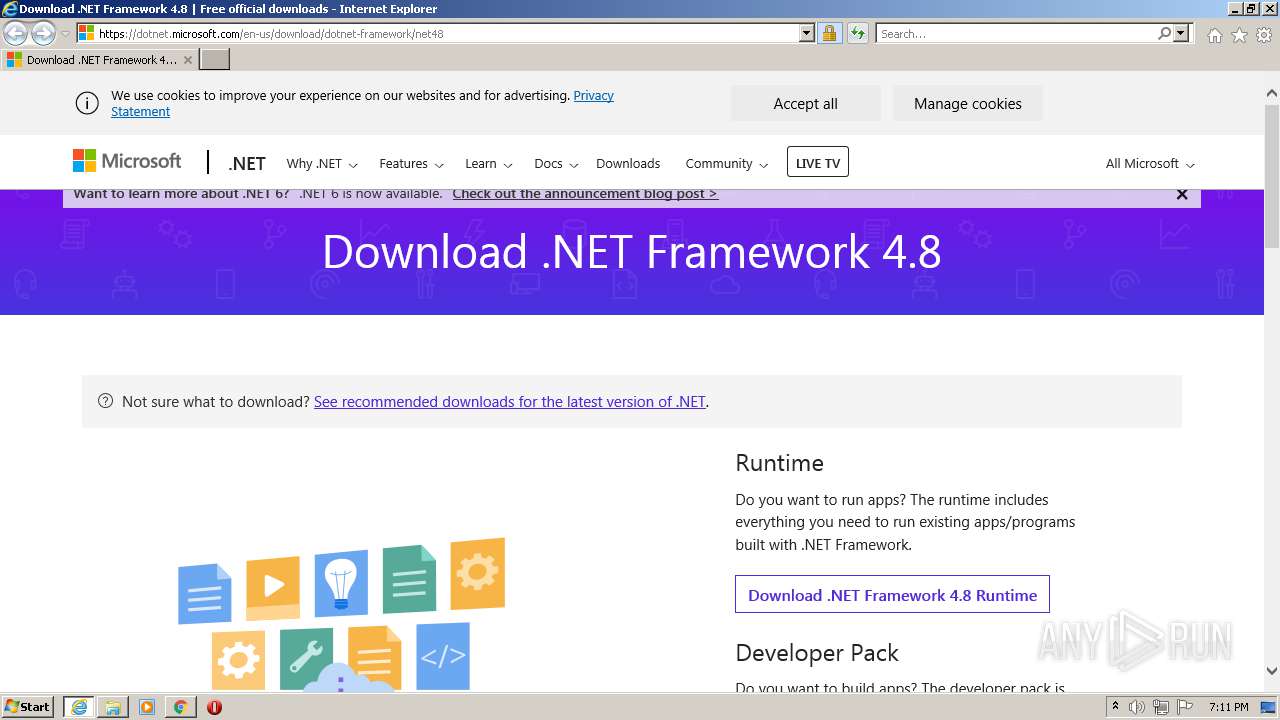Viewport: 1280px width, 720px height.
Task: Select the Download .NET Framework tab
Action: (x=100, y=60)
